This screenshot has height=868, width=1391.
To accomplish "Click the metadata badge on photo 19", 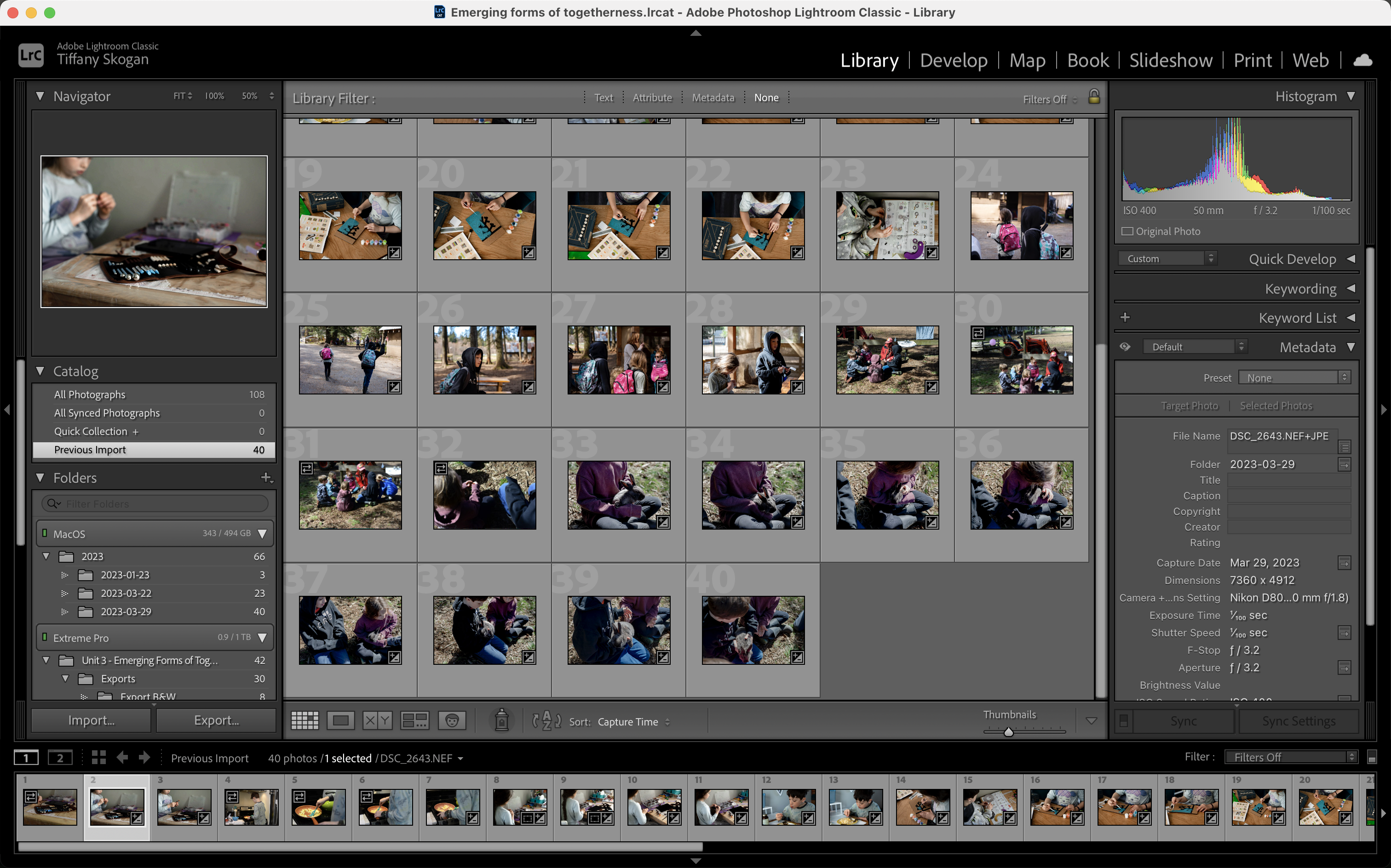I will [x=395, y=252].
